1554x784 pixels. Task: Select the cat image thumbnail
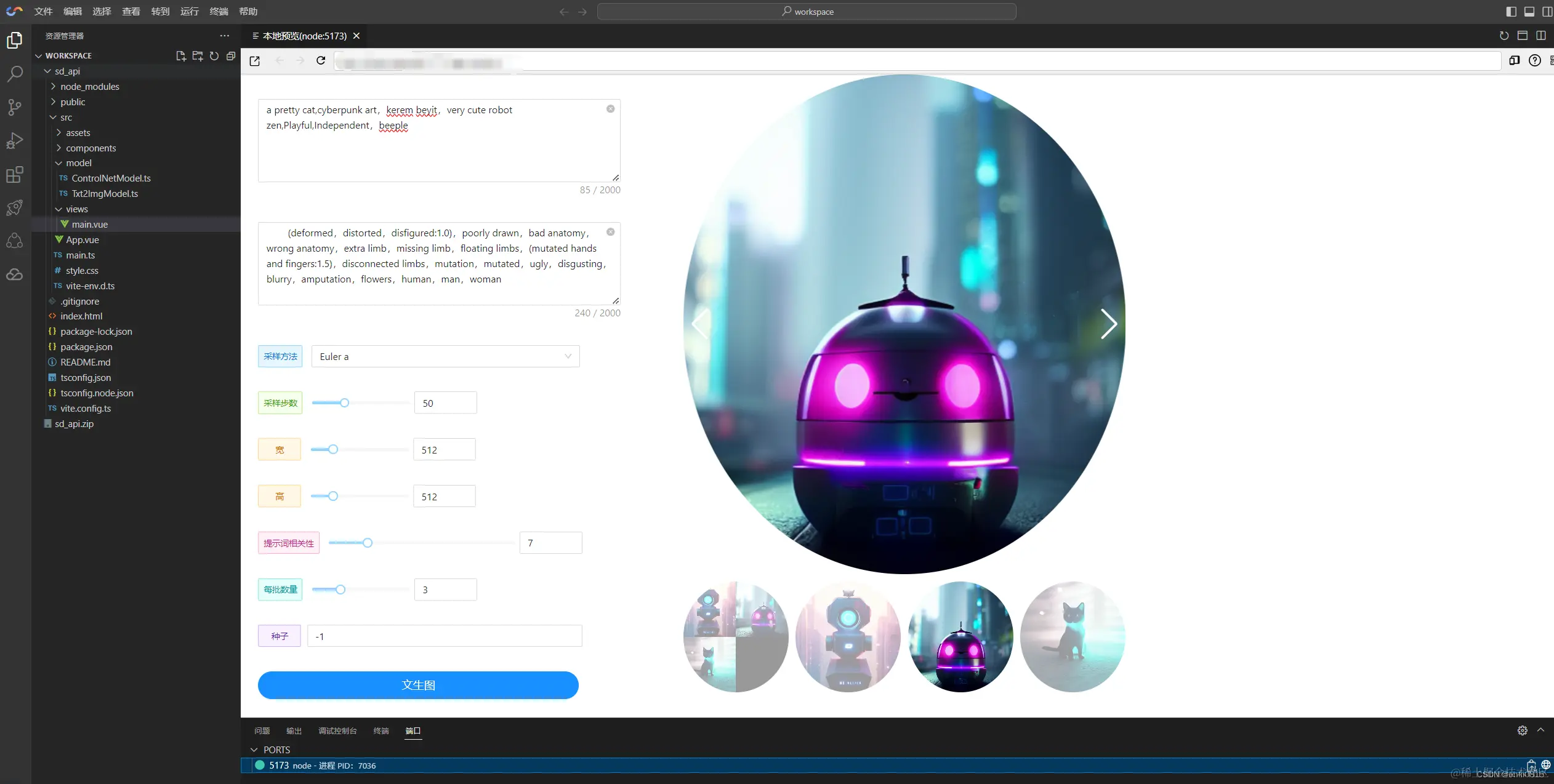tap(1073, 636)
